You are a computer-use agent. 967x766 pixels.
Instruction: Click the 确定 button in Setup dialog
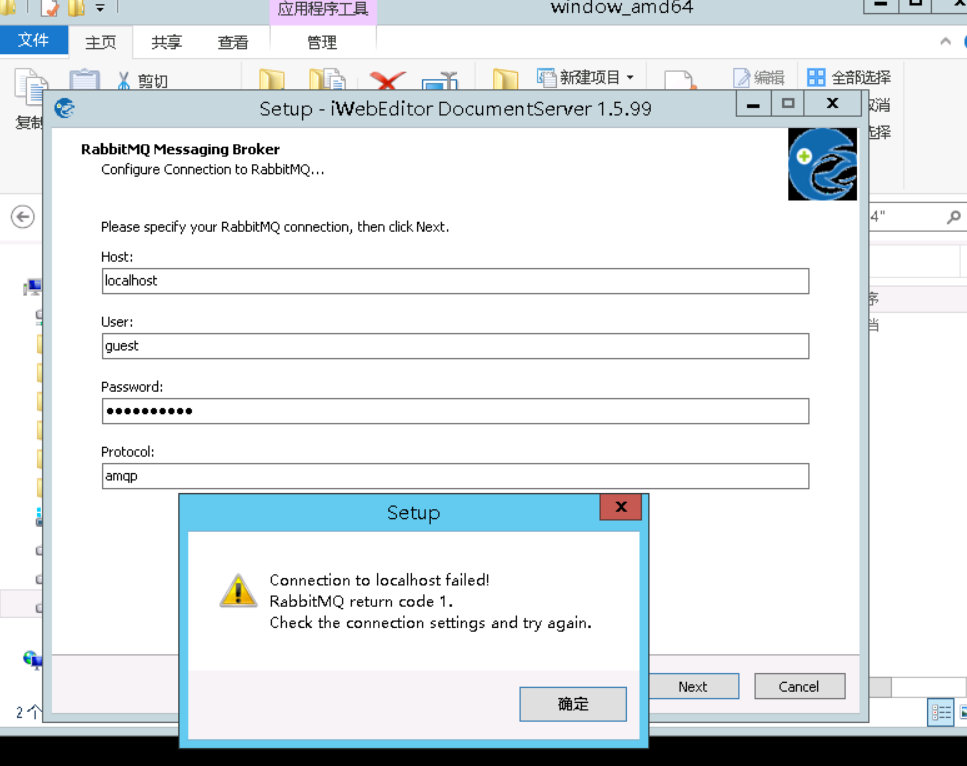coord(573,704)
